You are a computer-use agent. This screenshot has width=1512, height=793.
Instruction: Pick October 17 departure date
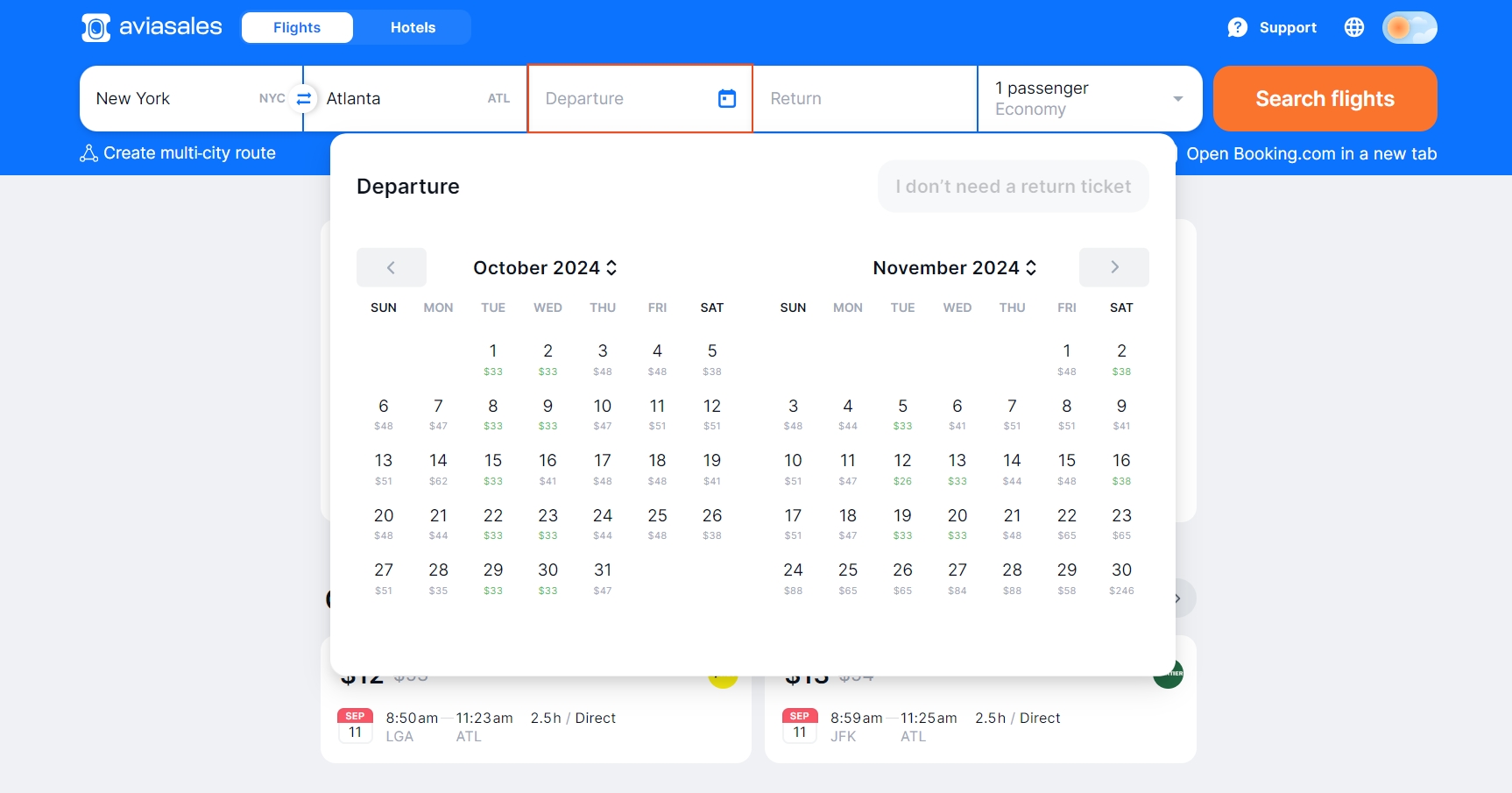[x=603, y=469]
